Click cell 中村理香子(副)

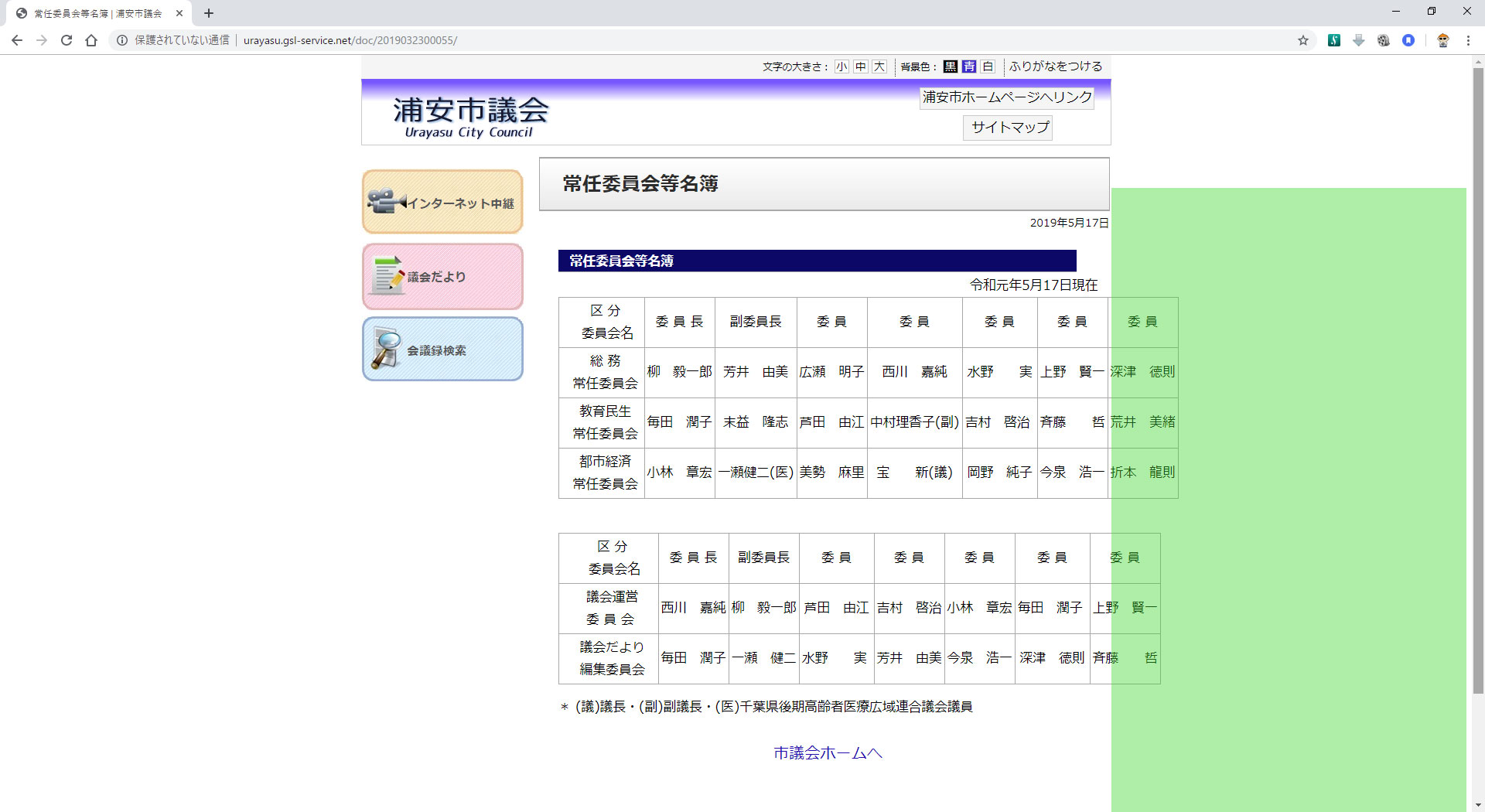tap(915, 422)
